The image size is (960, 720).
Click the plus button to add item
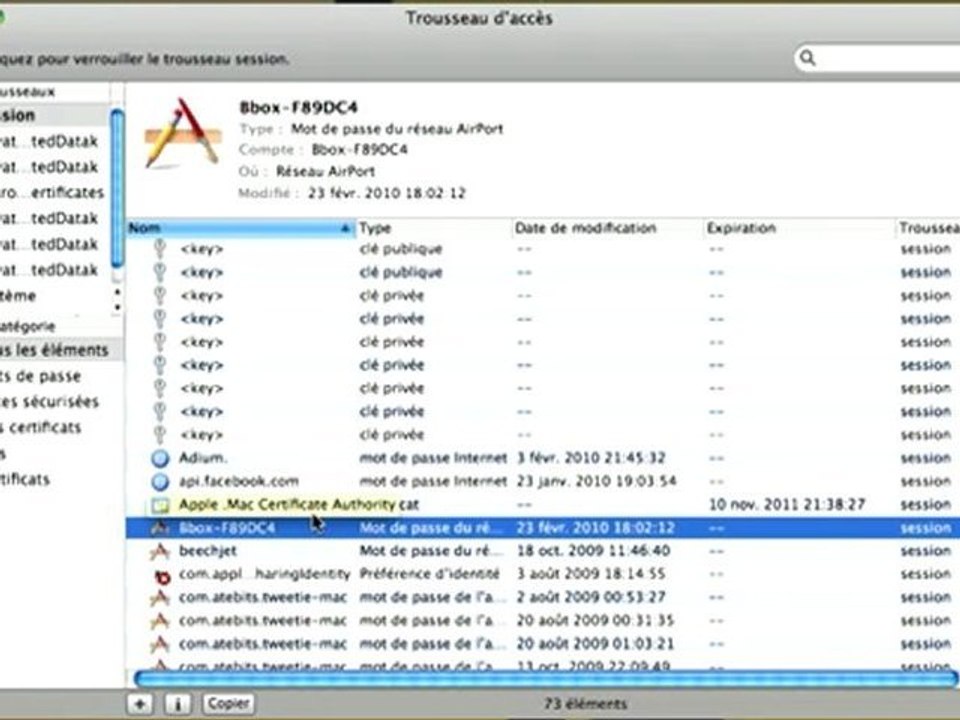coord(140,703)
